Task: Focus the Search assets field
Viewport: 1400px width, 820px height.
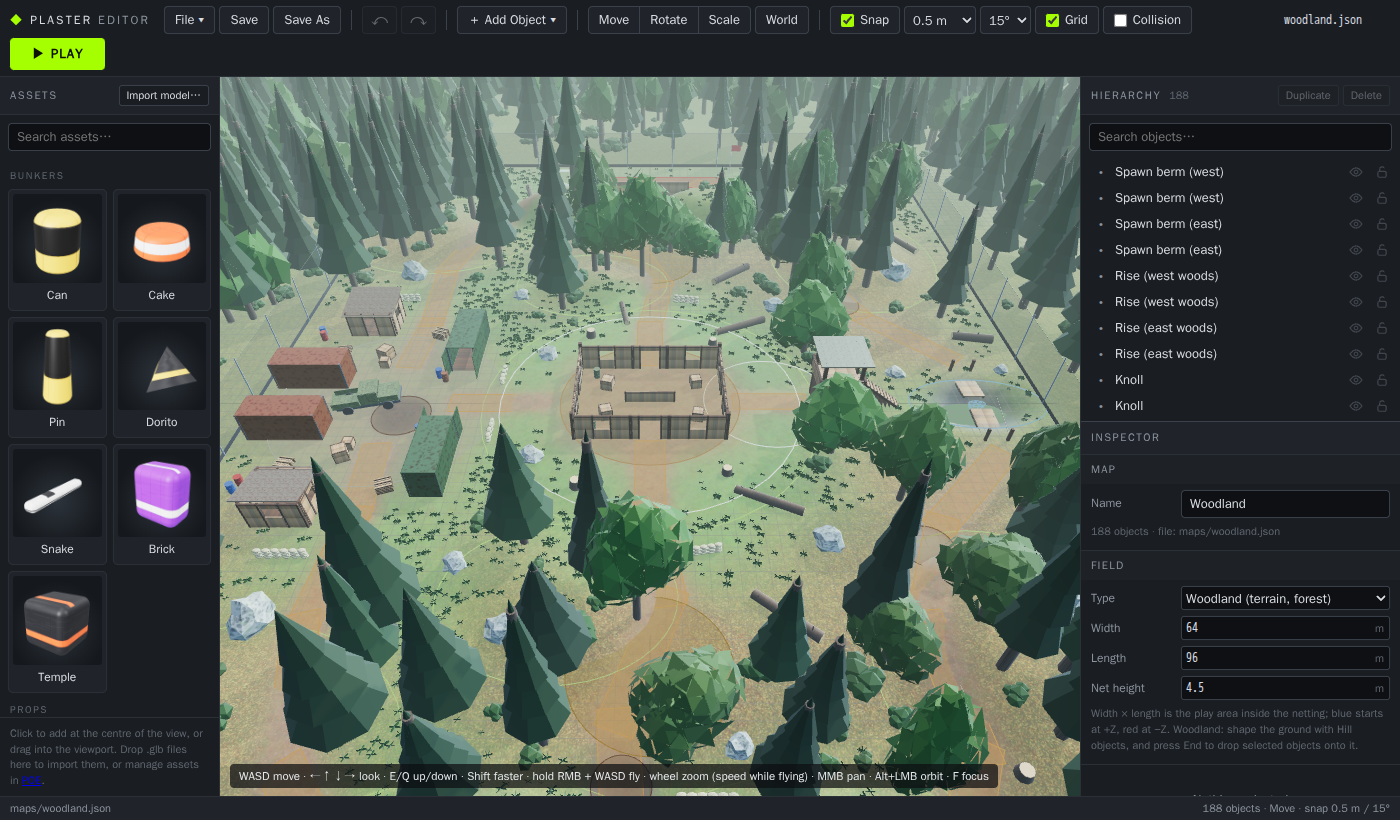Action: coord(109,137)
